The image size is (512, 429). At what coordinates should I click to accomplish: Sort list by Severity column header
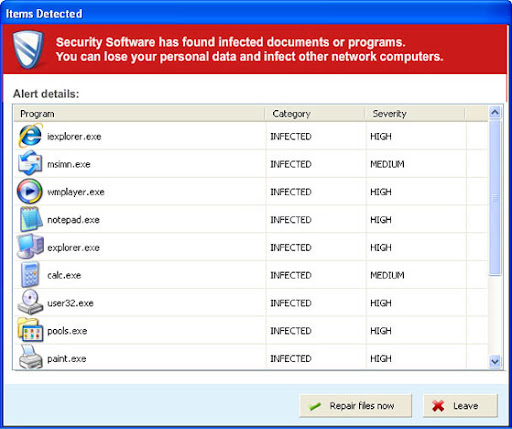coord(414,114)
